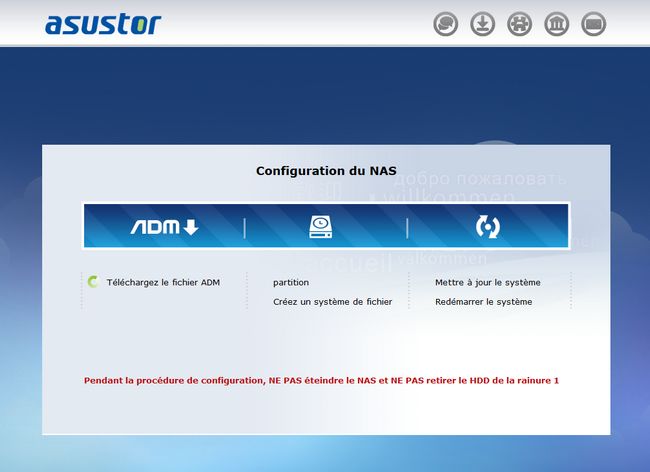Select 'Téléchargez le fichier ADM' text
650x472 pixels.
163,283
